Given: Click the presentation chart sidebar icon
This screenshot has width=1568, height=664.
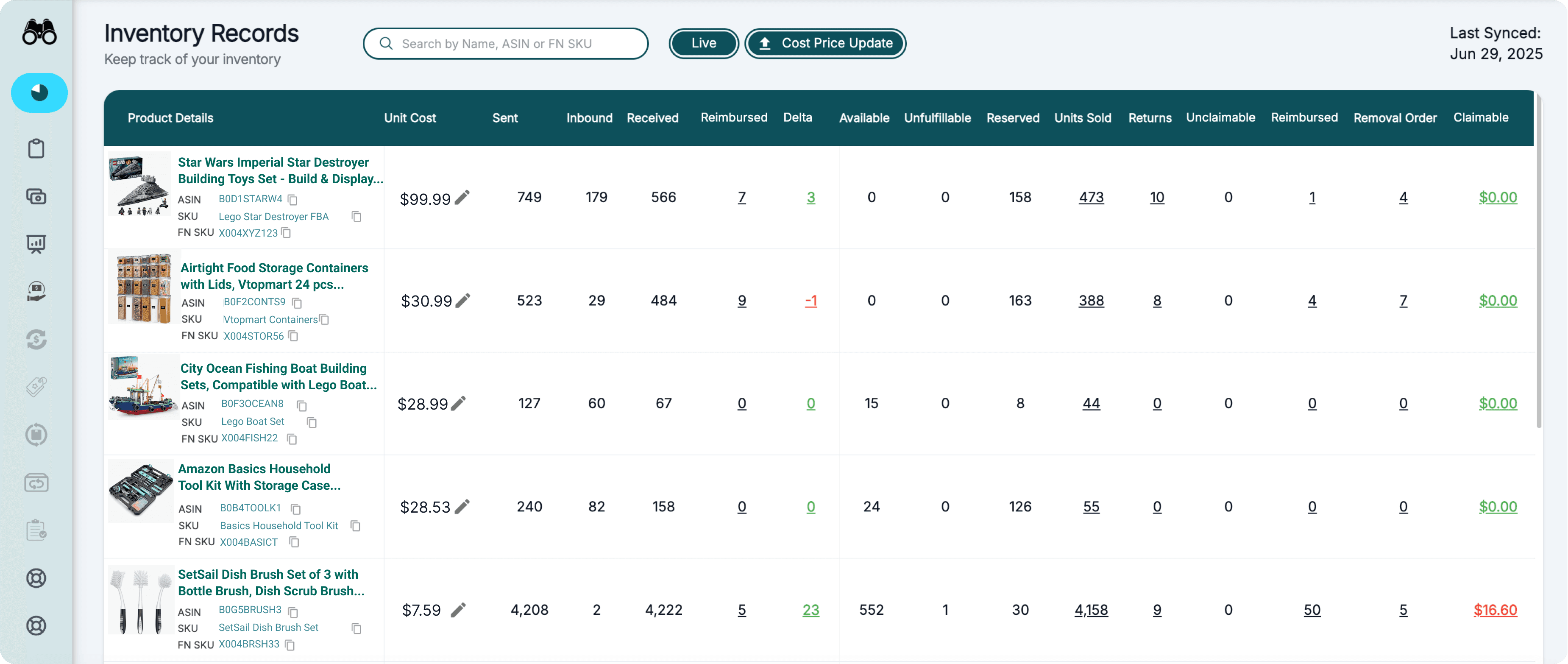Looking at the screenshot, I should click(x=36, y=244).
